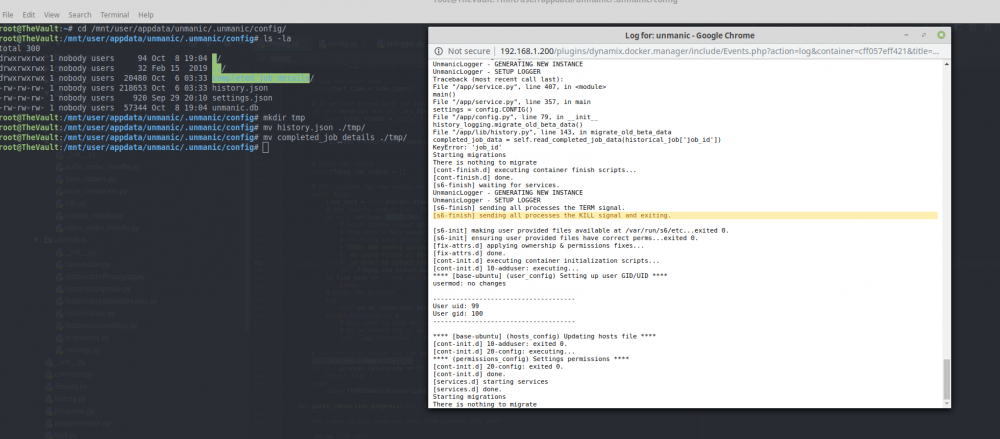Screen dimensions: 1000x439
Task: Click the 'ls -la' command in terminal
Action: (x=277, y=38)
